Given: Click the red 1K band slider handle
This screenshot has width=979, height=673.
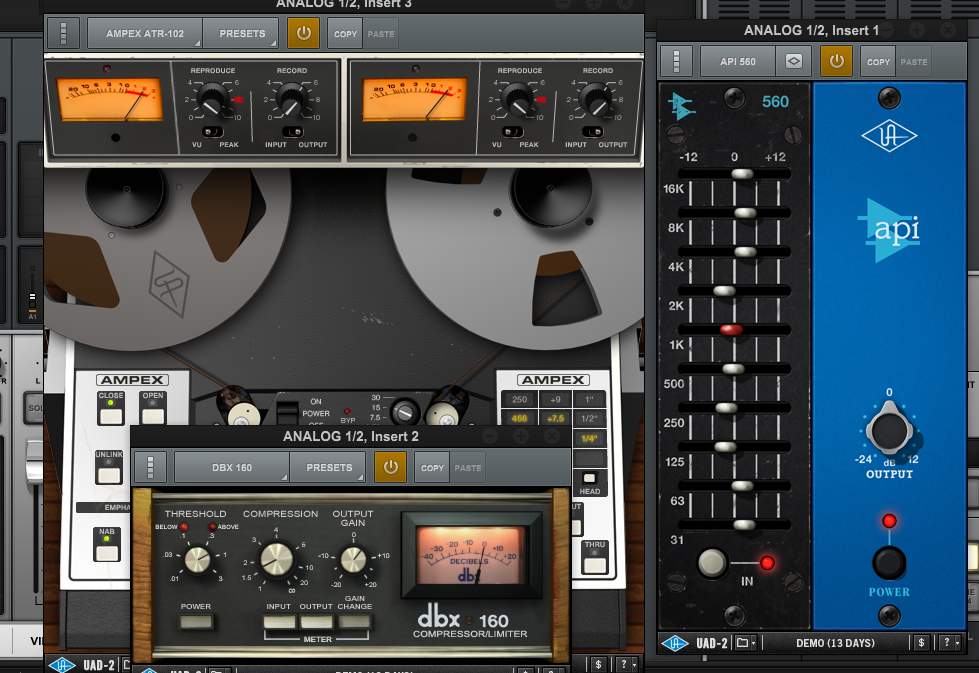Looking at the screenshot, I should (x=731, y=330).
